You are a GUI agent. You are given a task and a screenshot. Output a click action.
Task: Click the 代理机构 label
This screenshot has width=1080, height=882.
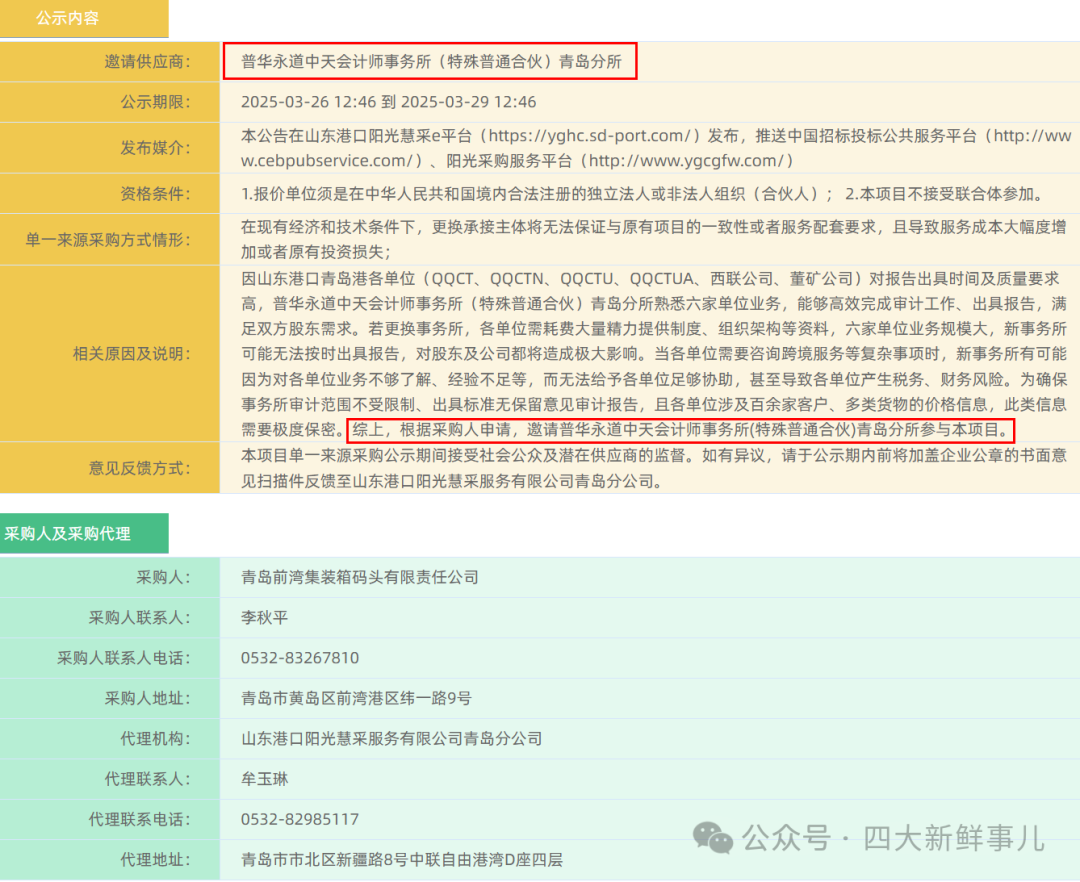tap(156, 739)
